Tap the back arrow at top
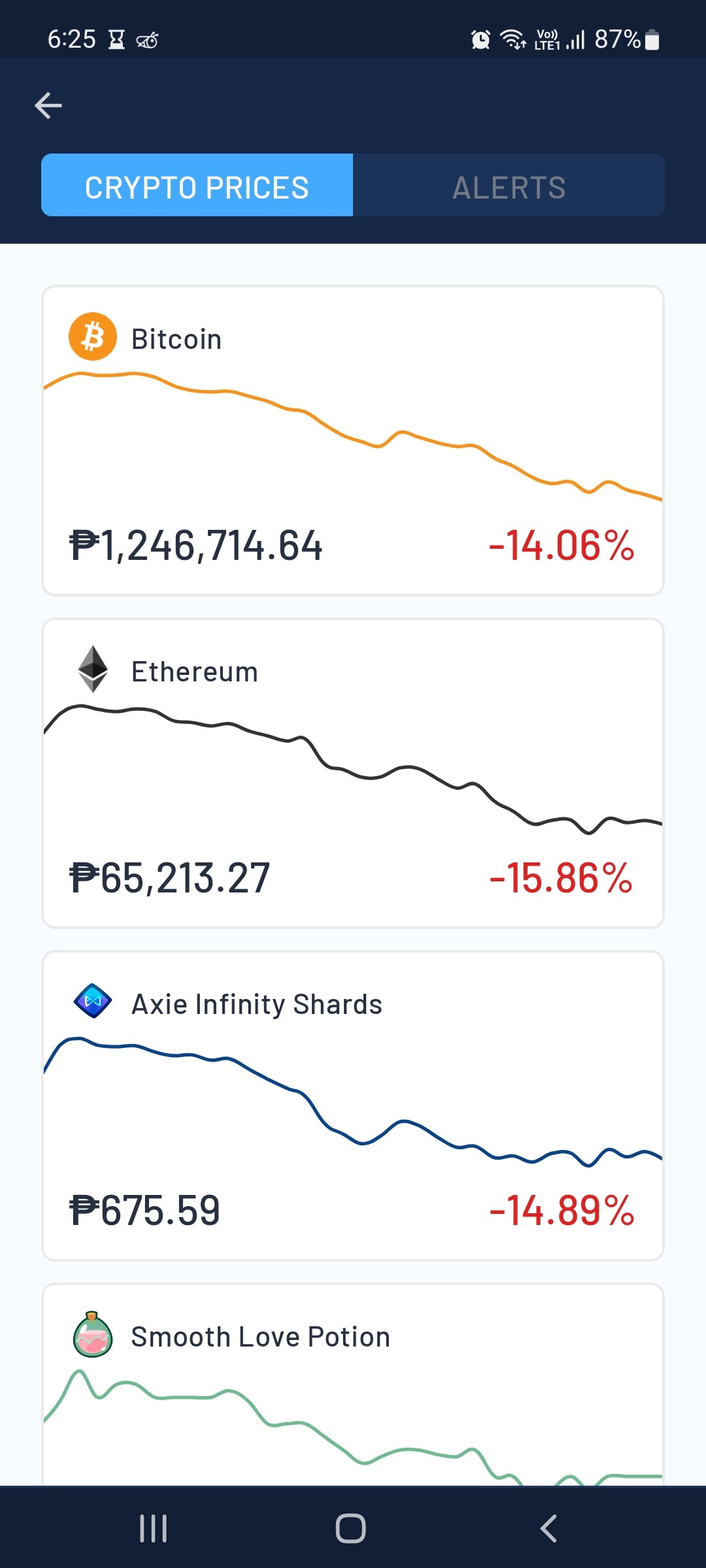Viewport: 706px width, 1568px height. coord(48,105)
